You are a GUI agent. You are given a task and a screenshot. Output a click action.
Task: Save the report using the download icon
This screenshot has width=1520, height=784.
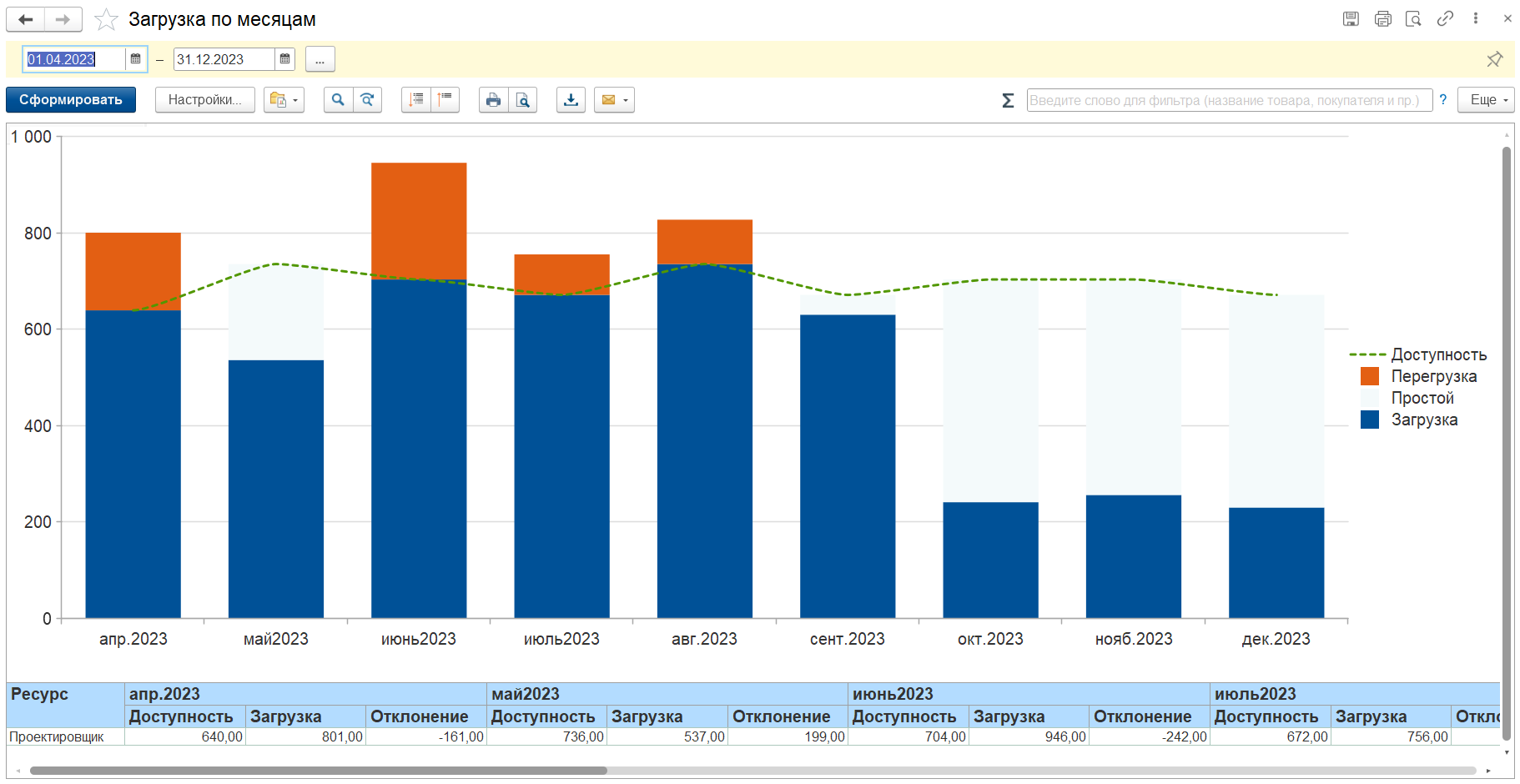571,100
